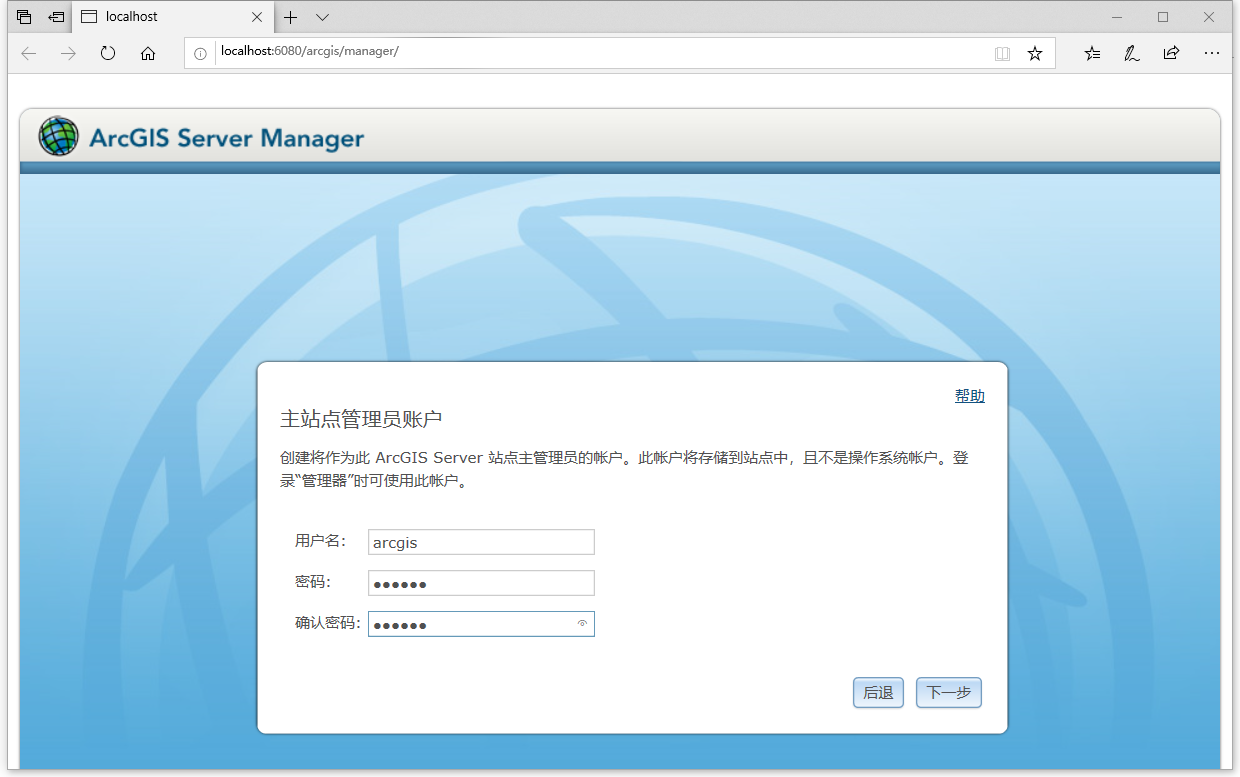This screenshot has width=1240, height=777.
Task: Click the 密码: label
Action: (313, 582)
